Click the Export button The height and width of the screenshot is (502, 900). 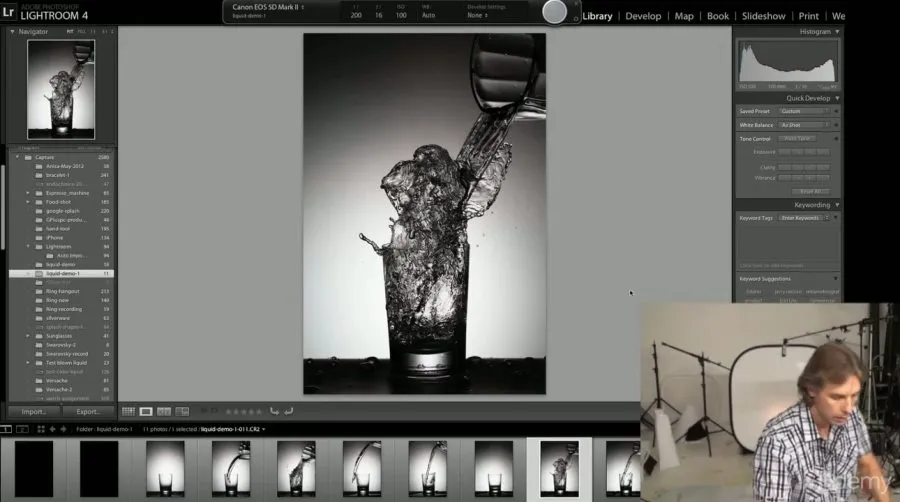pos(88,411)
